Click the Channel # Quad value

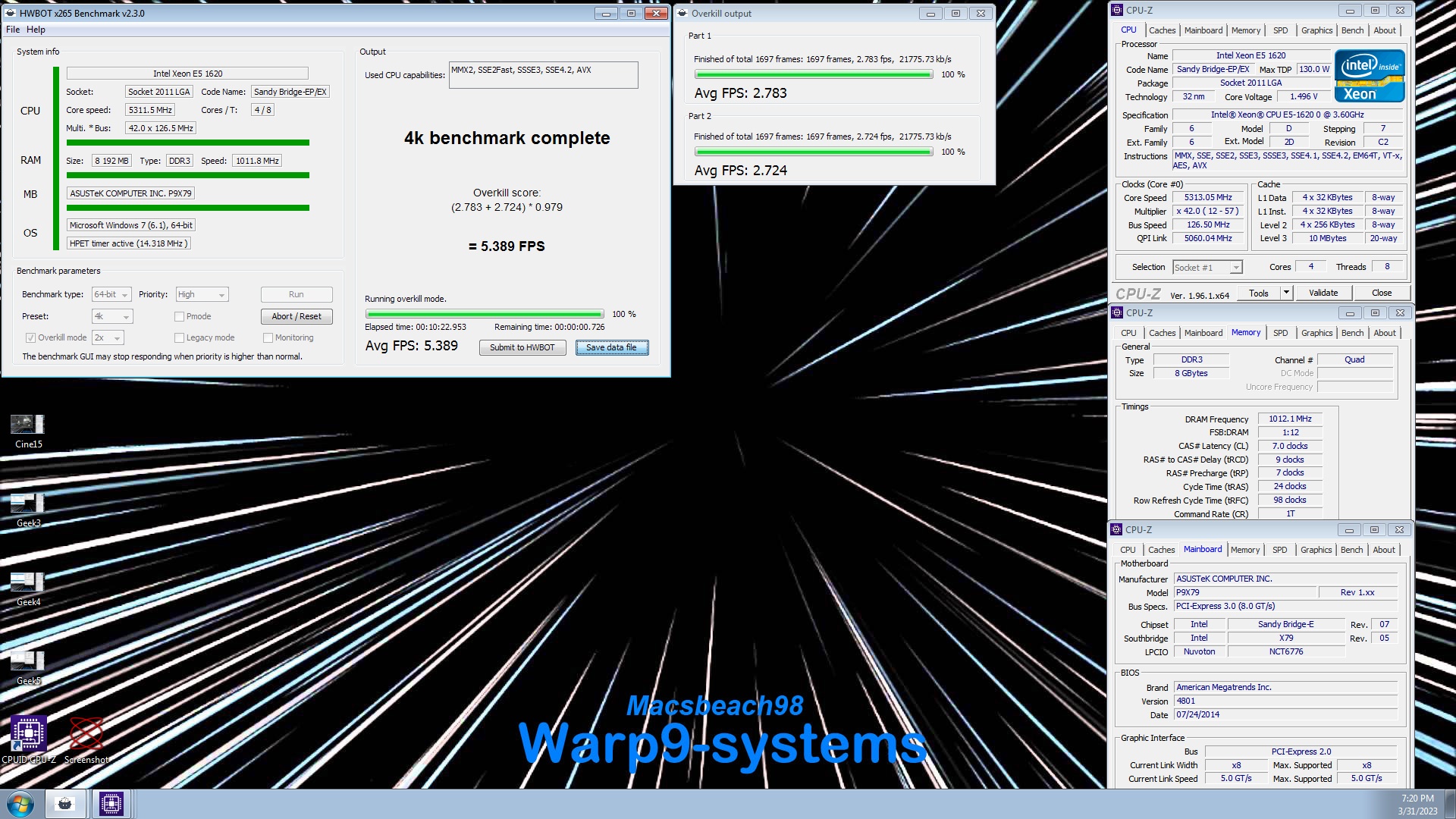(x=1354, y=359)
